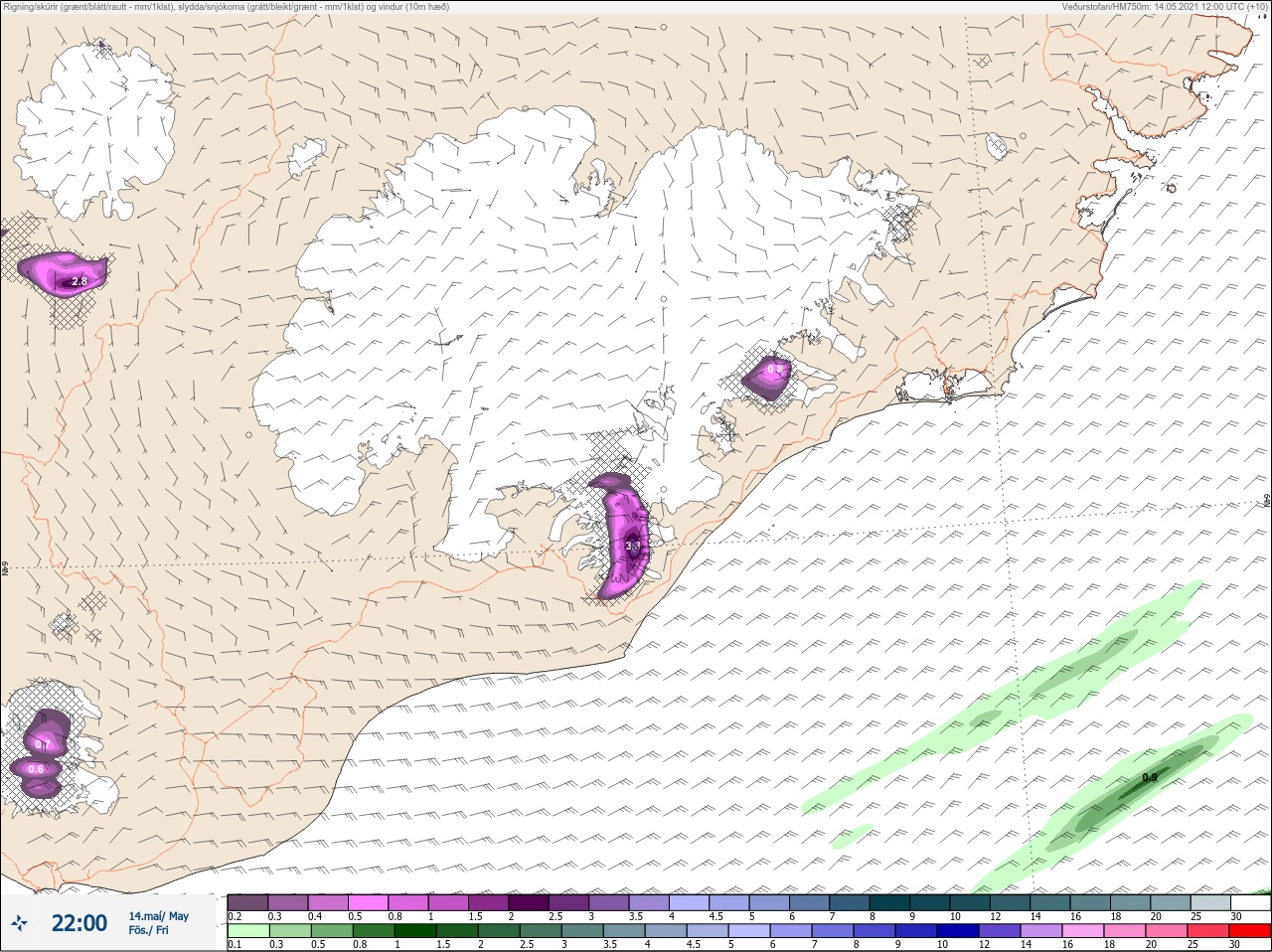Click the 0.9 rain peak label over sea

(1150, 777)
